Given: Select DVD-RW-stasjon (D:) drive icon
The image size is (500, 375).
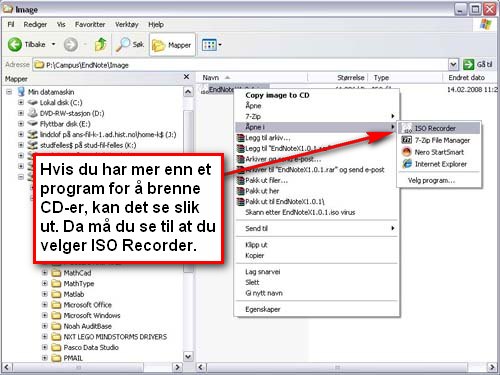Looking at the screenshot, I should click(32, 113).
